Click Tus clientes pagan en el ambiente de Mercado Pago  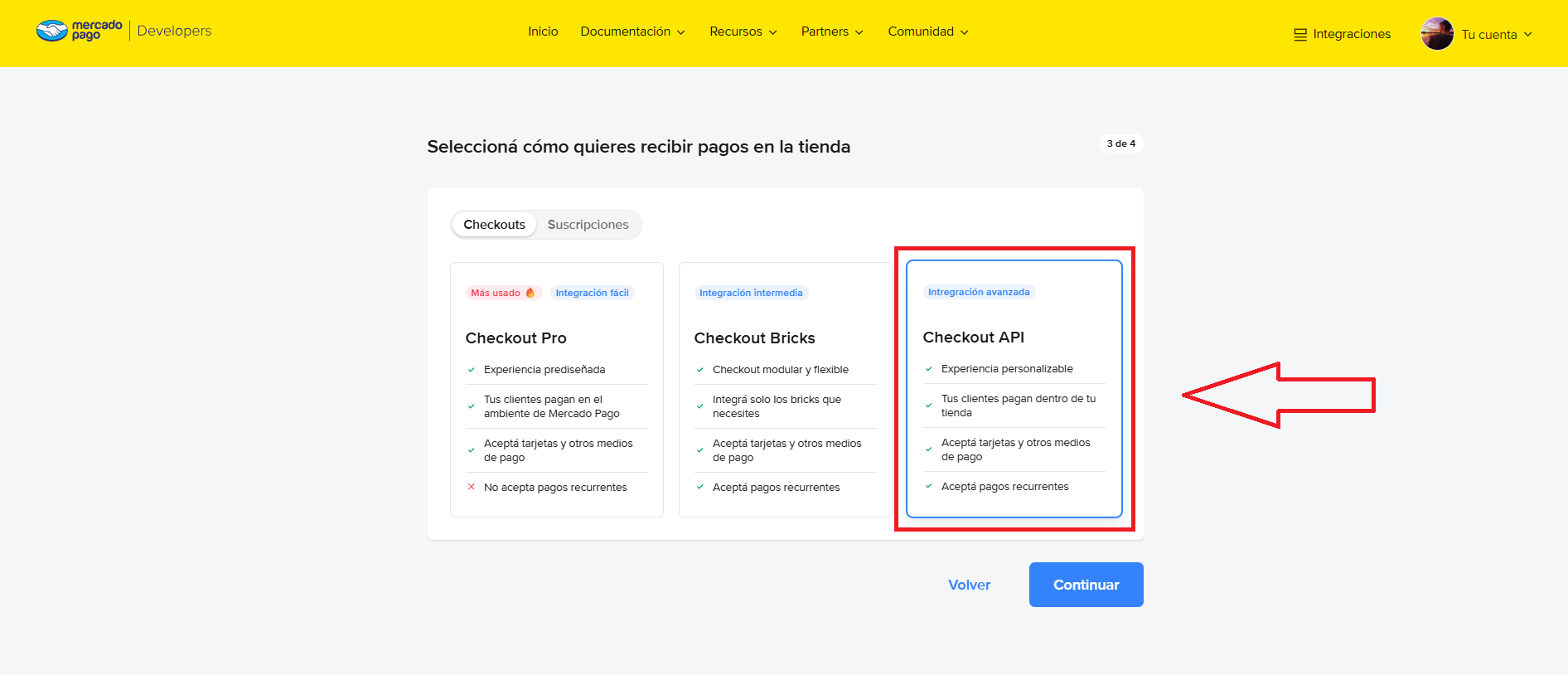pos(552,406)
